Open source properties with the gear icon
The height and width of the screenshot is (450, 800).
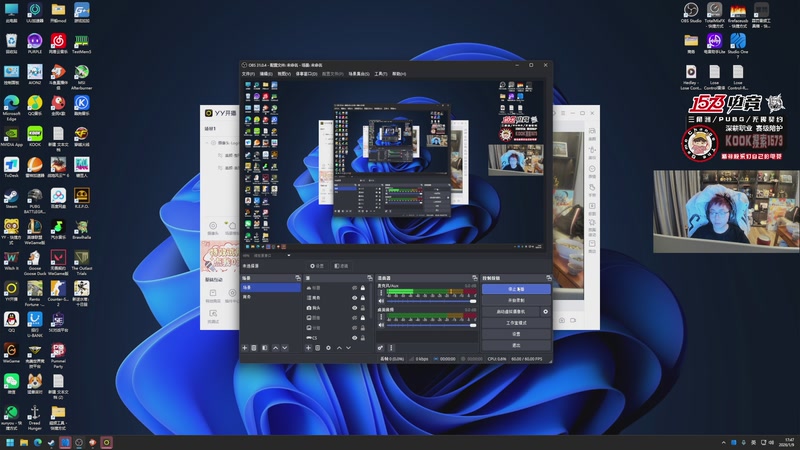(329, 348)
